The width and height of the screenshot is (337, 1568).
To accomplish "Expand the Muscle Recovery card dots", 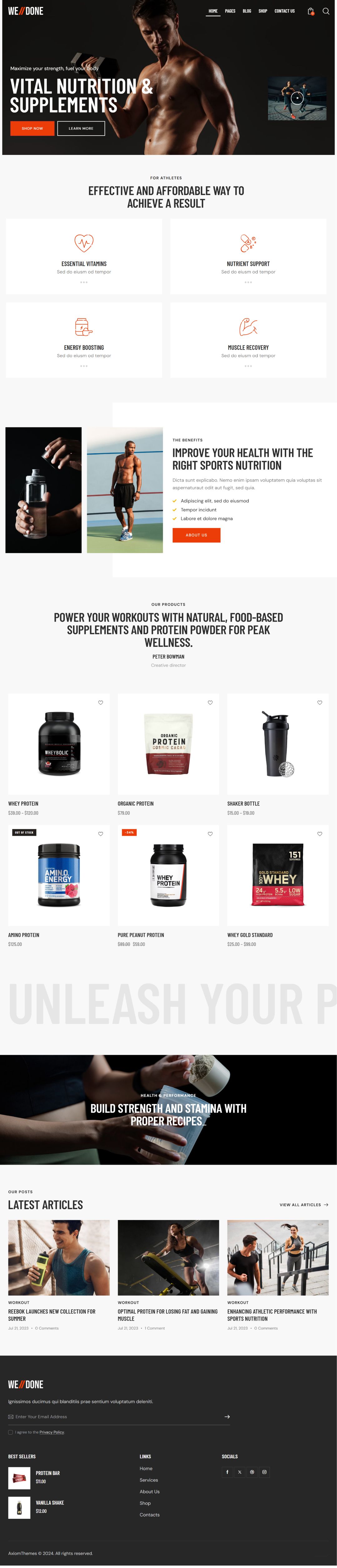I will coord(248,366).
